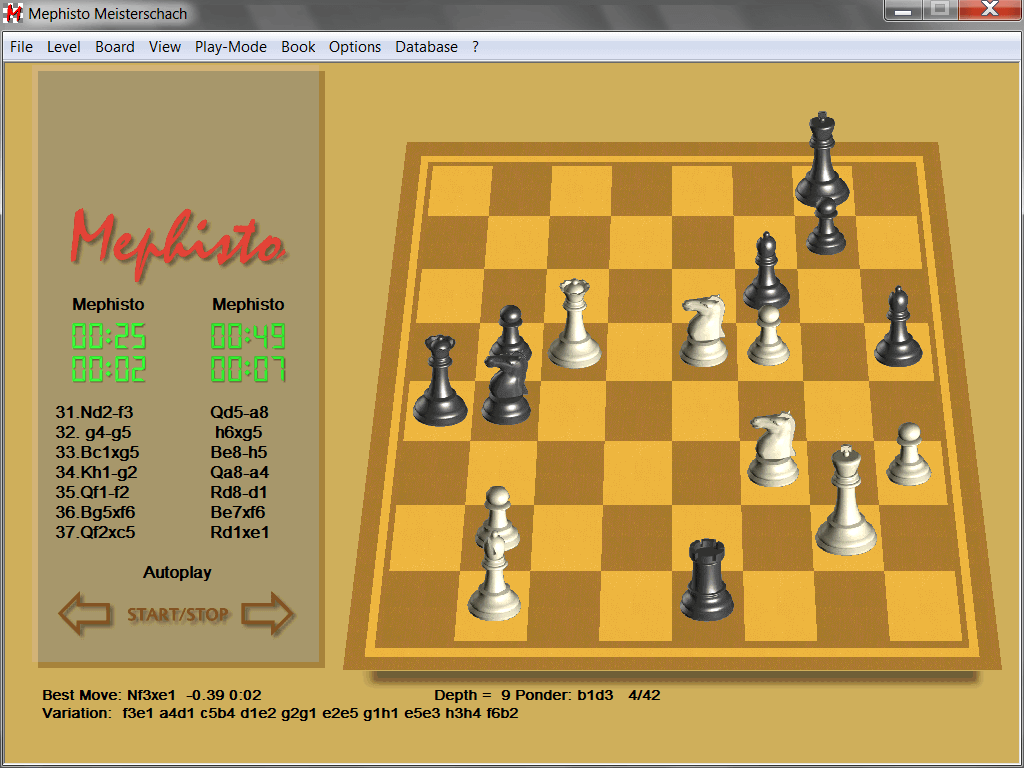1024x768 pixels.
Task: Click move 35.Qf1-f2 in the move list
Action: [92, 492]
